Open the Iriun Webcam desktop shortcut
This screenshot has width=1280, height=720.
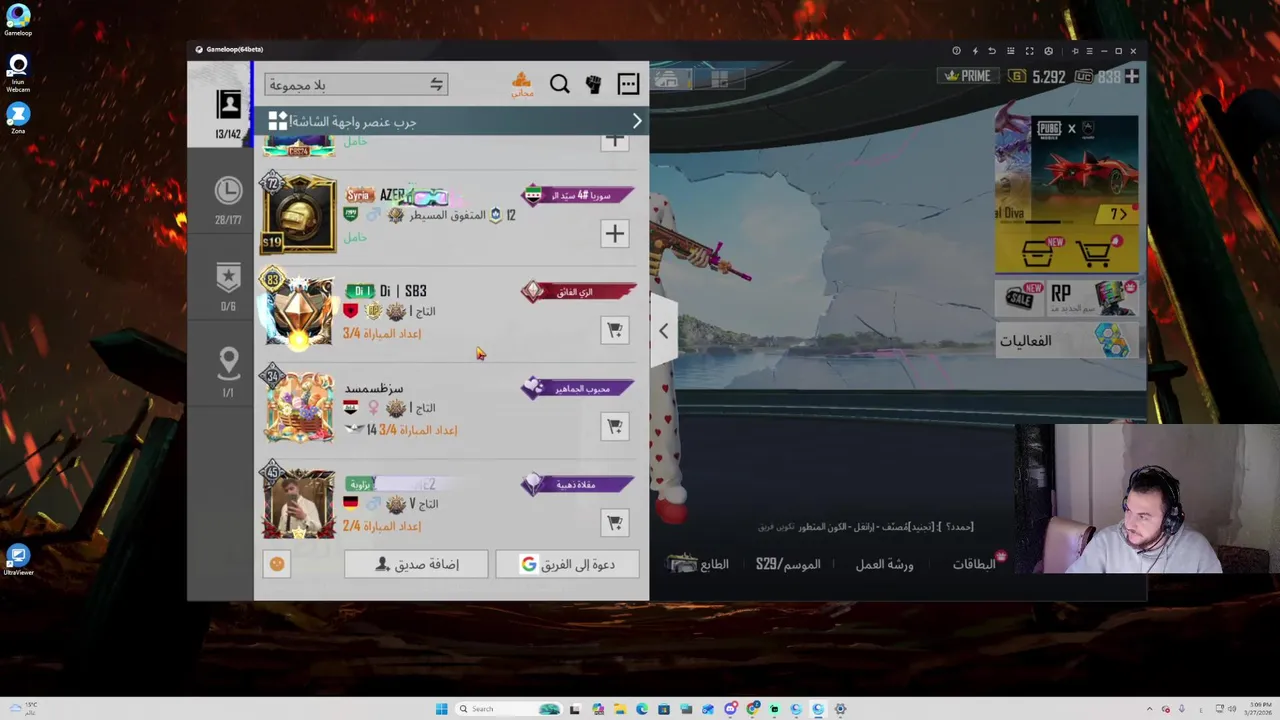pyautogui.click(x=18, y=74)
